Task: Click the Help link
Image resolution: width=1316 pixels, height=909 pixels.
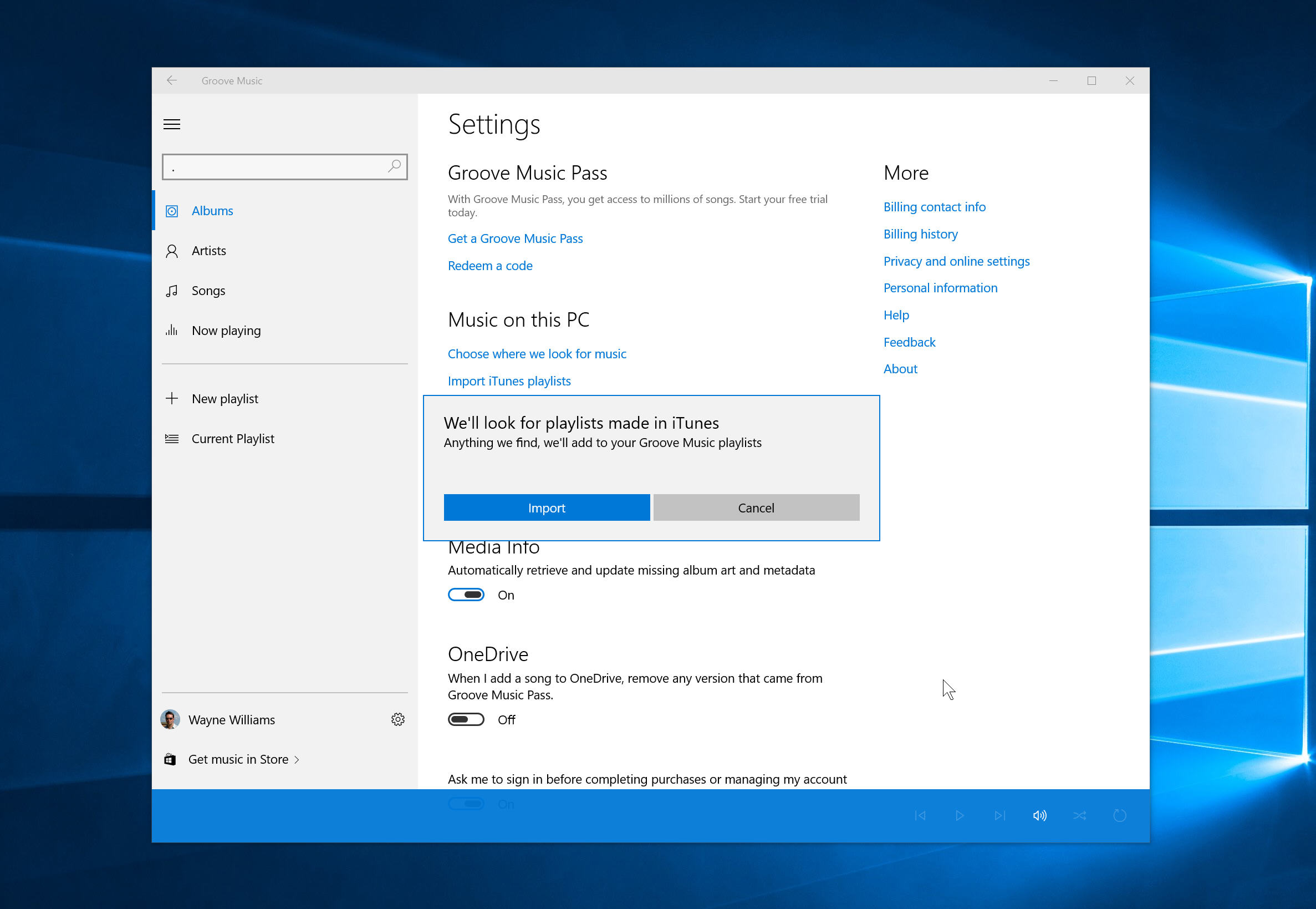Action: [896, 315]
